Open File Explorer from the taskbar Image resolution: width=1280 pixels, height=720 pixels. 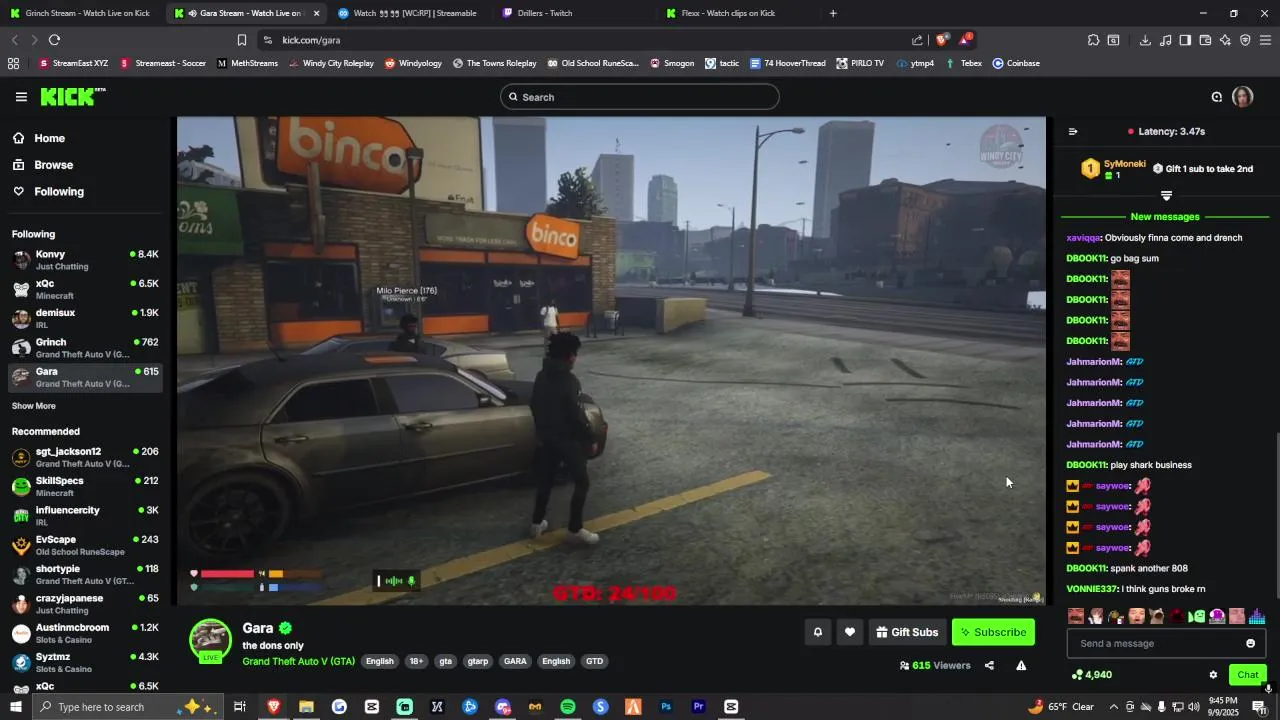pyautogui.click(x=306, y=707)
